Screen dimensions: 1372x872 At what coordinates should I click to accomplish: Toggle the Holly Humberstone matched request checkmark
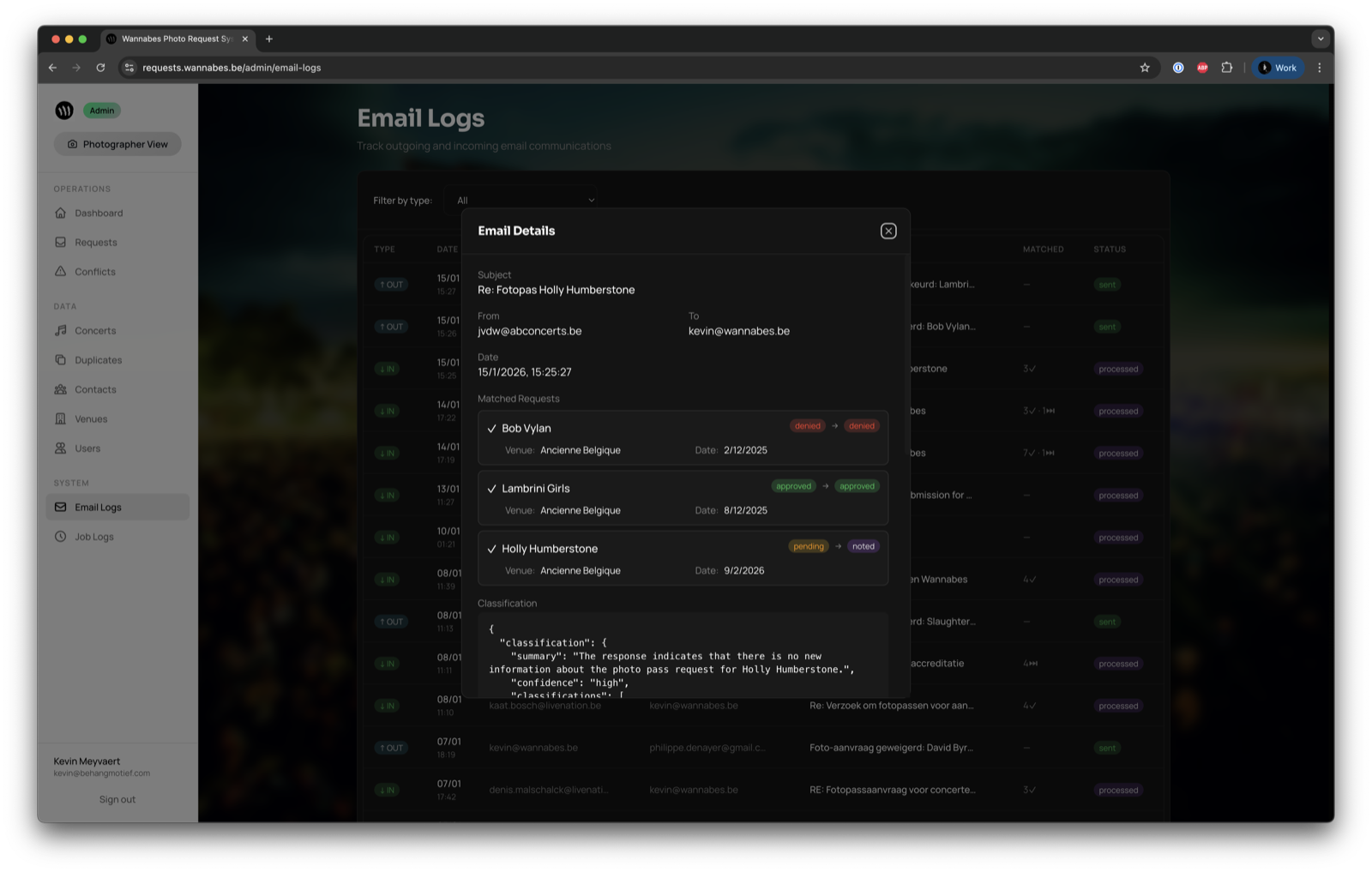[x=490, y=548]
